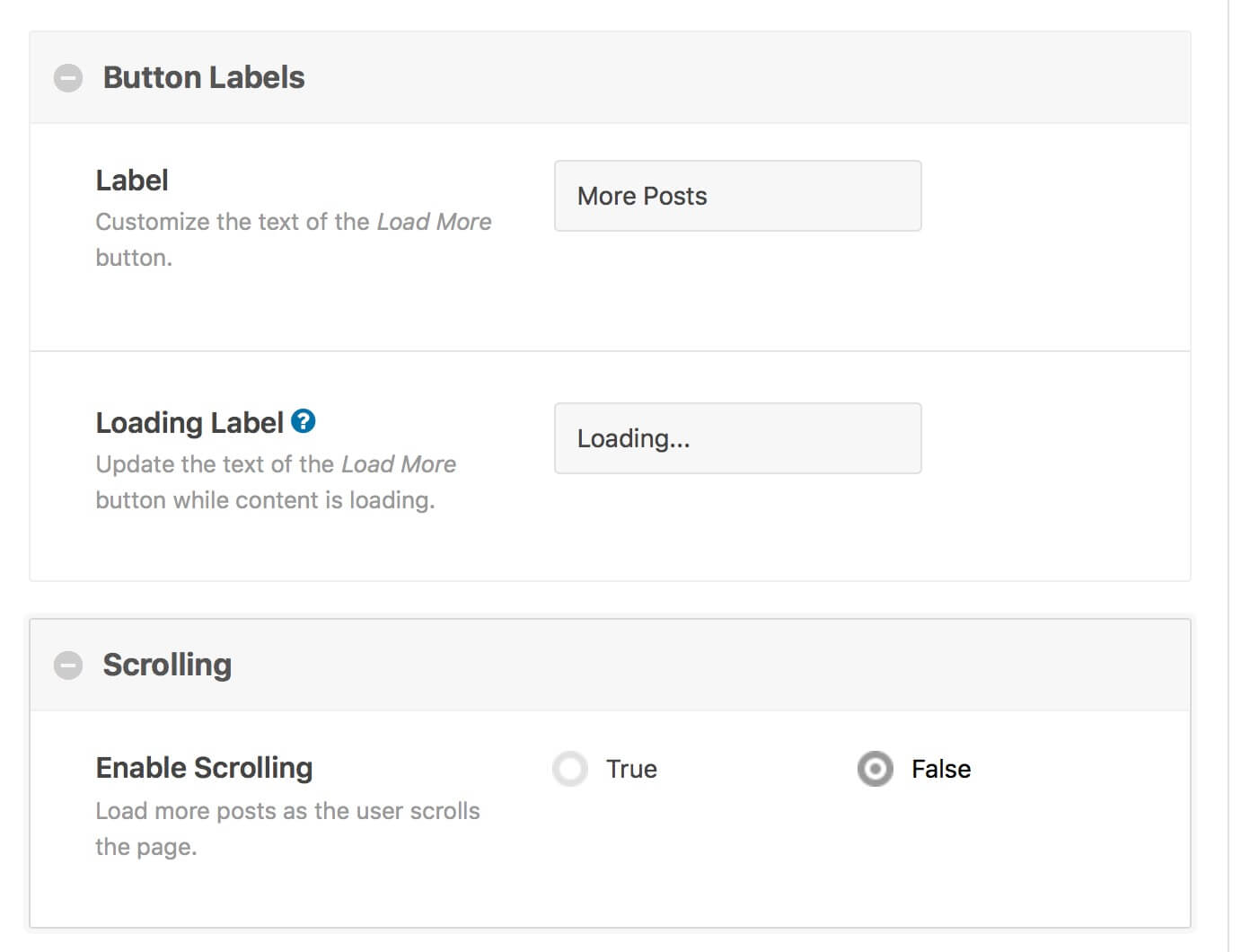Image resolution: width=1241 pixels, height=952 pixels.
Task: Select the True radio for Enable Scrolling
Action: tap(570, 769)
